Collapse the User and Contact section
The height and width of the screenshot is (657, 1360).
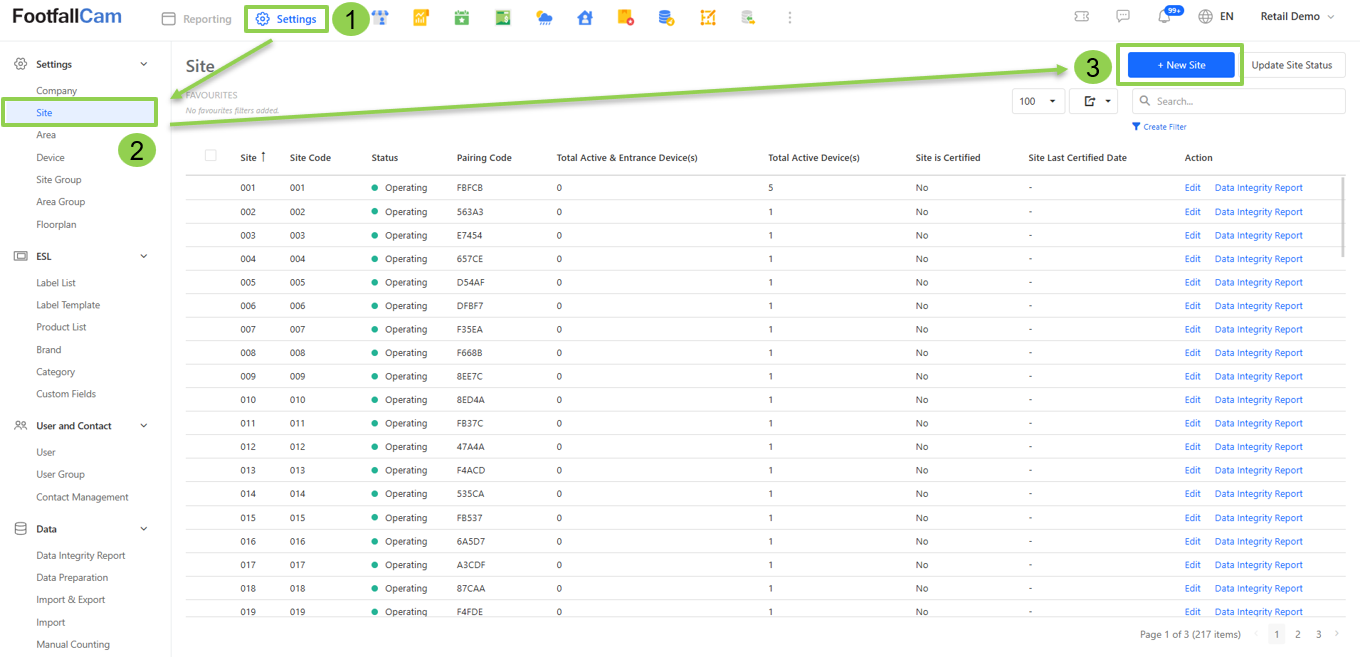point(143,426)
